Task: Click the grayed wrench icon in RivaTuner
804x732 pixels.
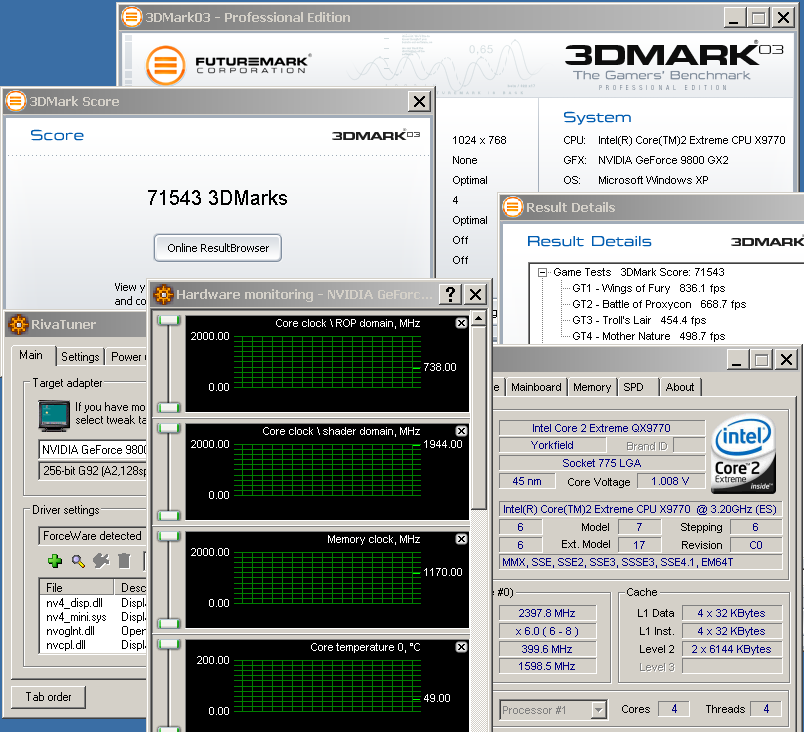Action: point(101,561)
